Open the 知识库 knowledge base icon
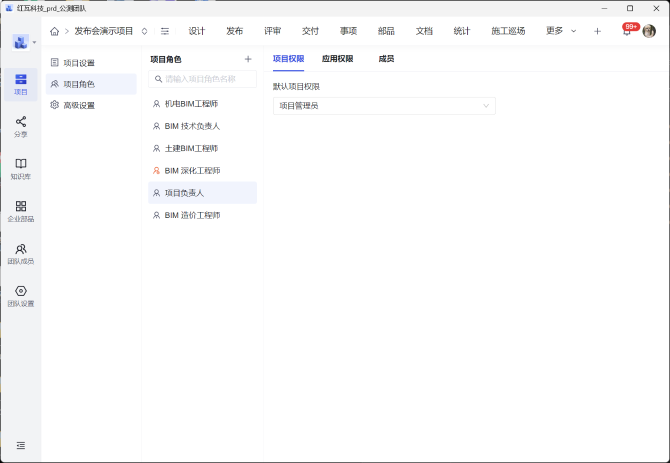670x463 pixels. [21, 168]
